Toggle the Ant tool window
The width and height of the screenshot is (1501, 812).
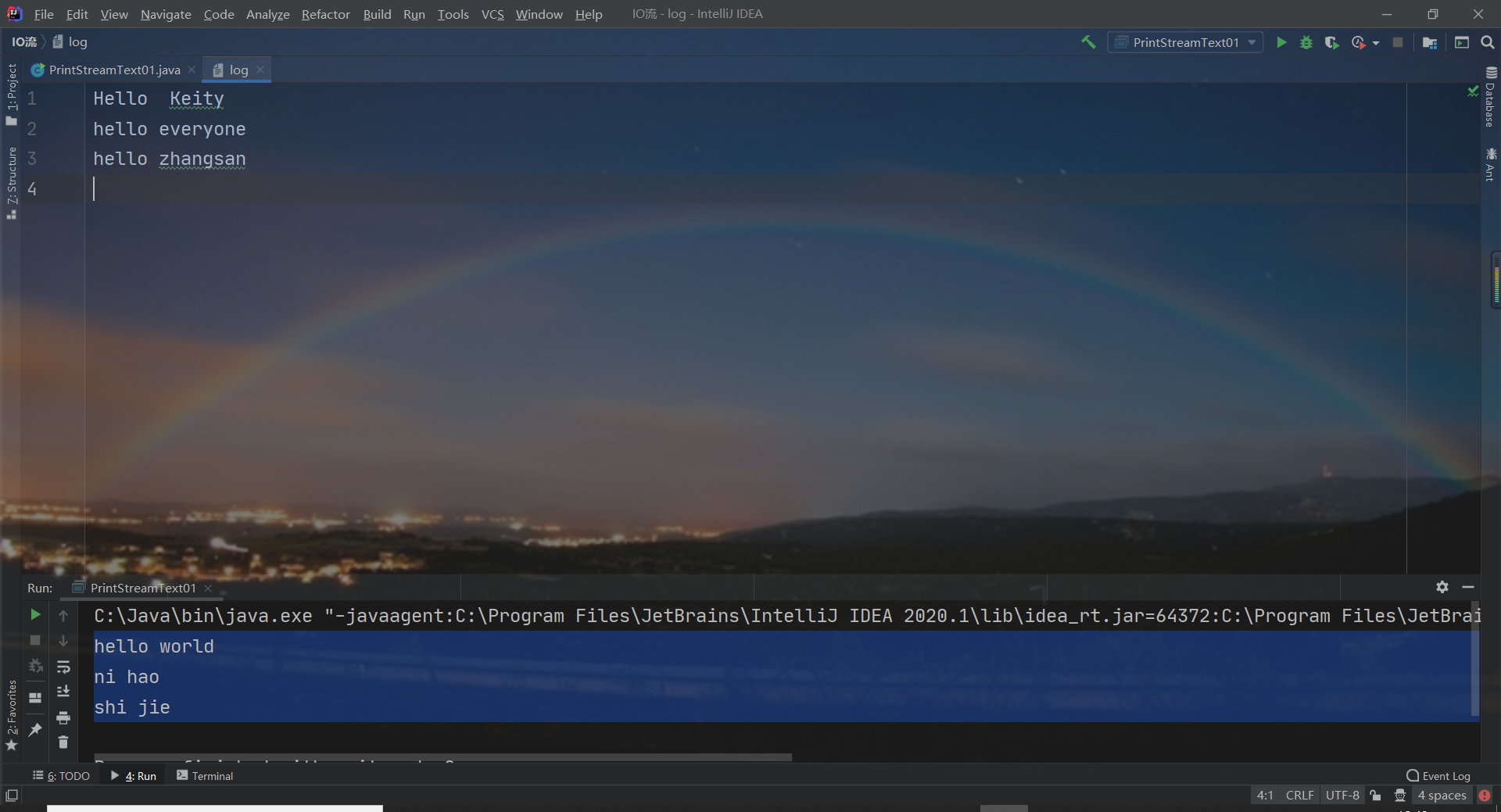pyautogui.click(x=1491, y=165)
